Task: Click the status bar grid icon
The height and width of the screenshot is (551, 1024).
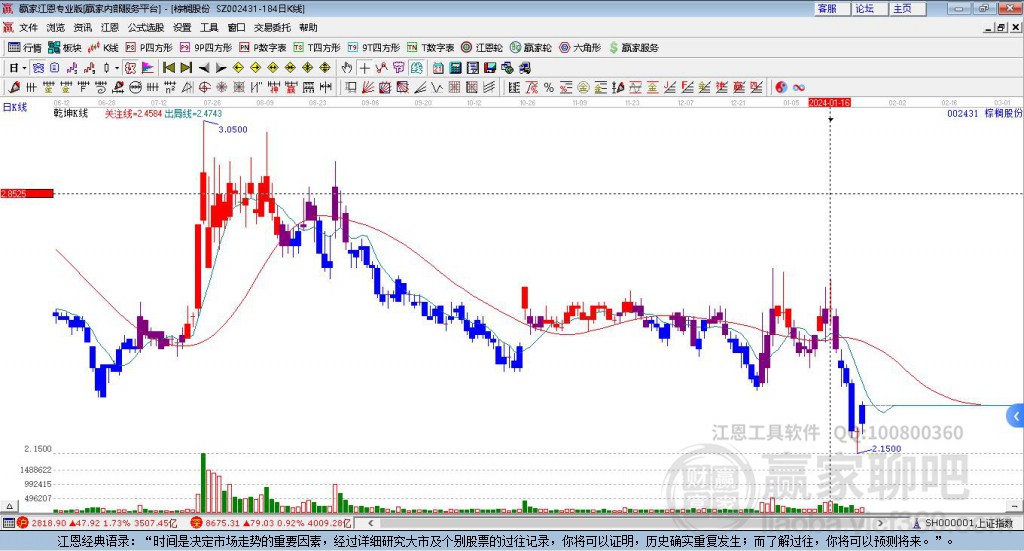Action: coord(8,522)
